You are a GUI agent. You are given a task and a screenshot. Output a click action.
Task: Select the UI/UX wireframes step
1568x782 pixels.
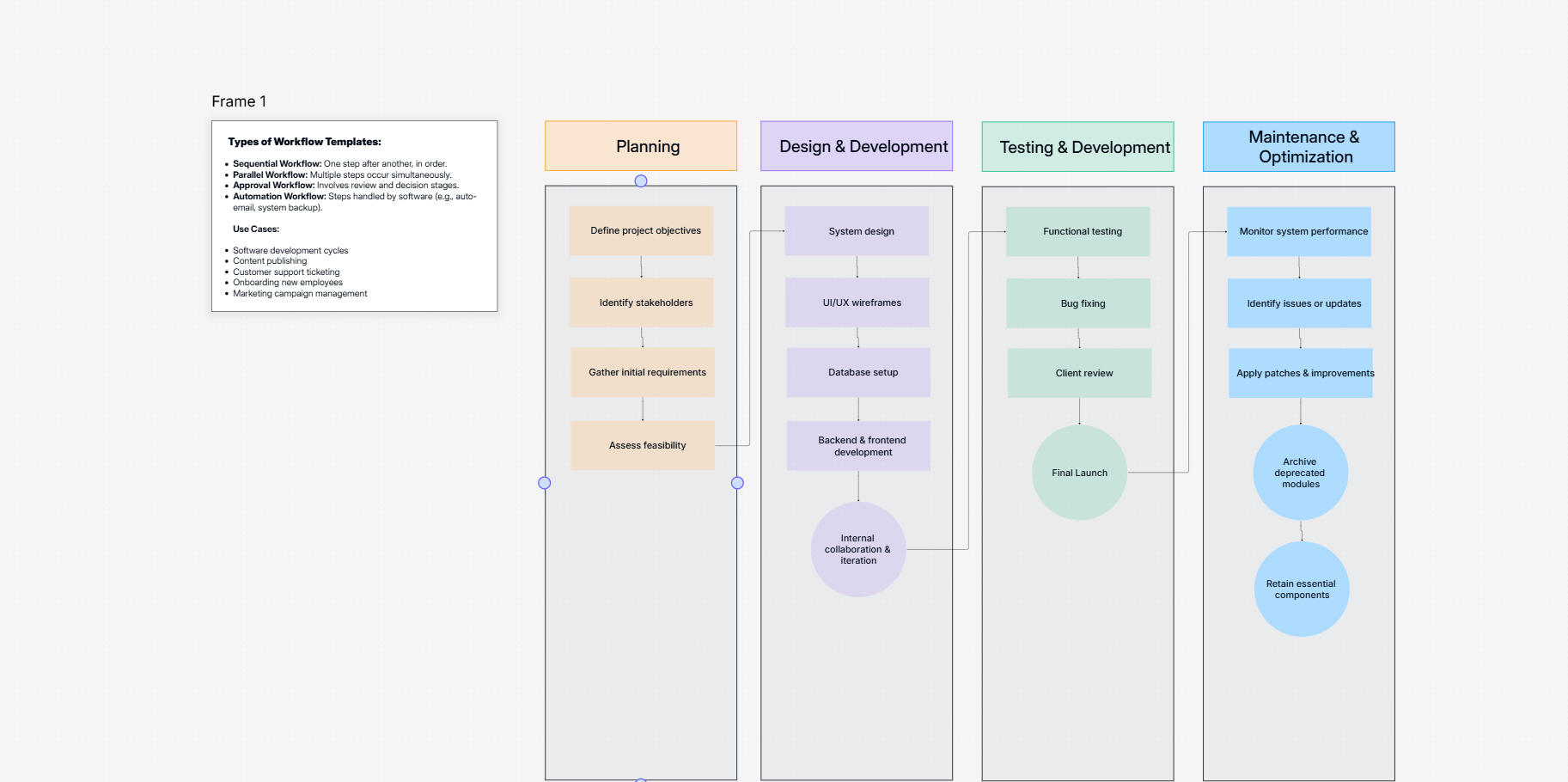pyautogui.click(x=857, y=302)
